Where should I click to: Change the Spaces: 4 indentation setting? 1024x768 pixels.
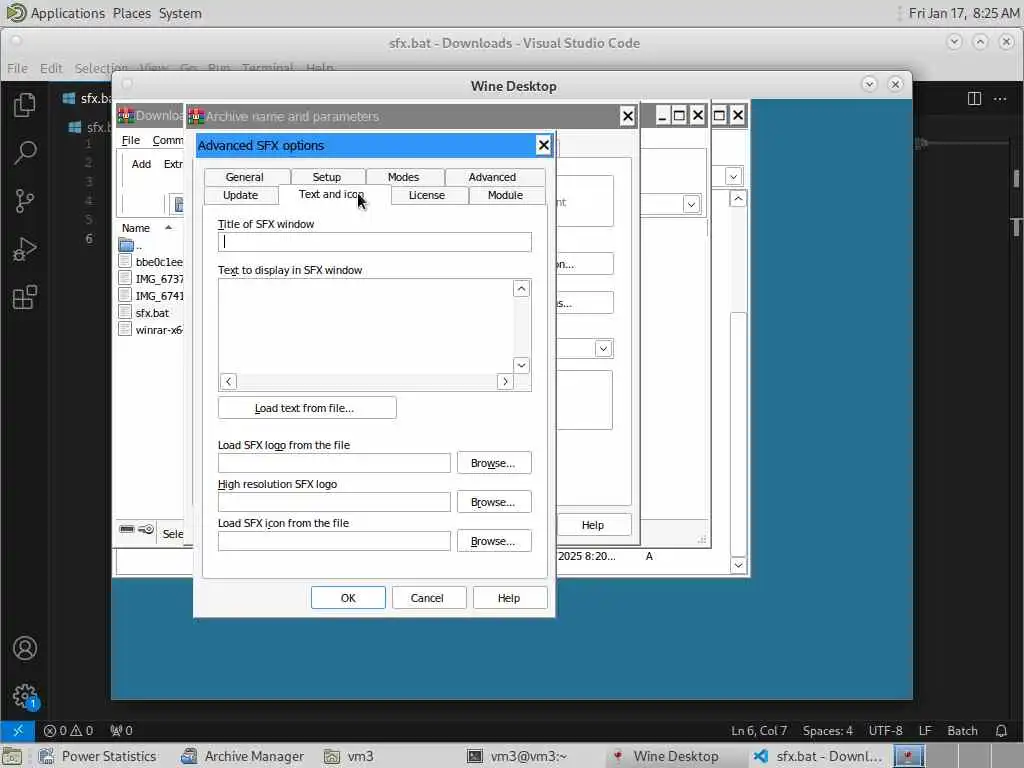point(827,731)
